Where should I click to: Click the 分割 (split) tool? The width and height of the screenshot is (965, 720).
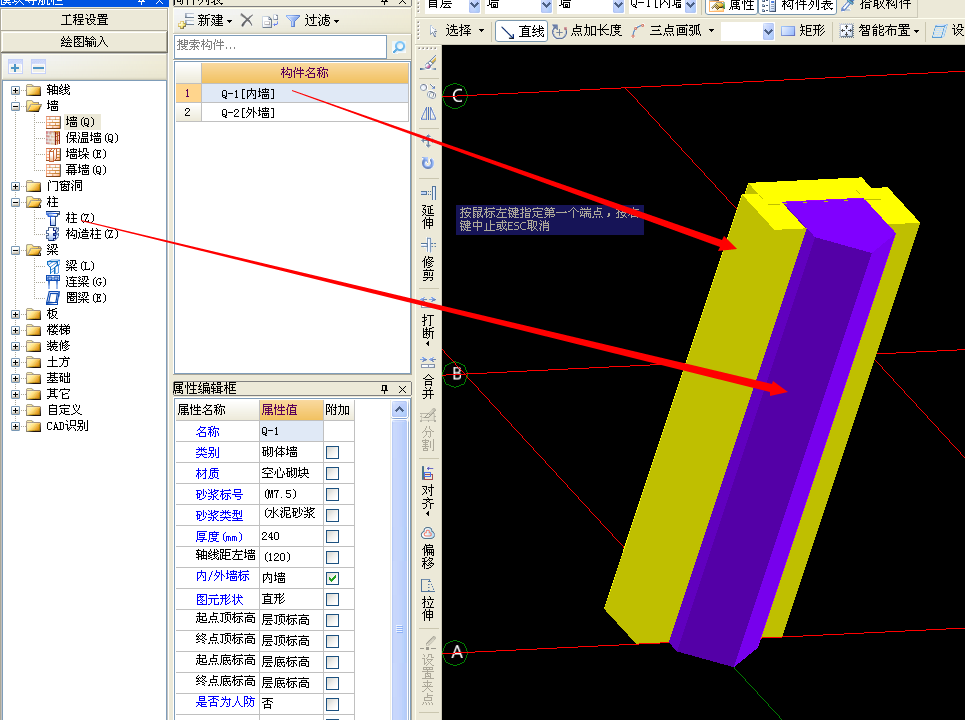pyautogui.click(x=428, y=430)
